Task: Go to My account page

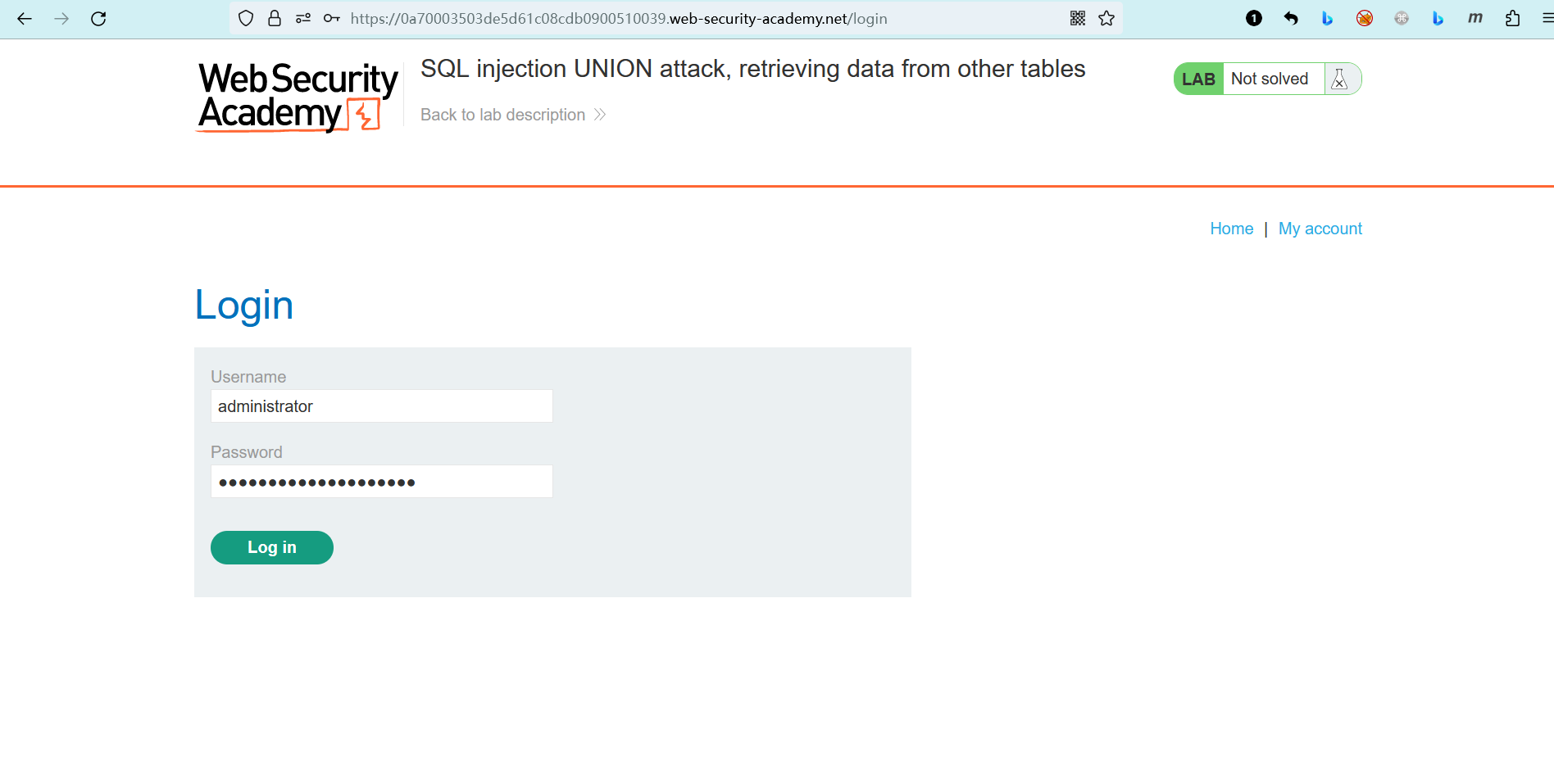Action: 1320,229
